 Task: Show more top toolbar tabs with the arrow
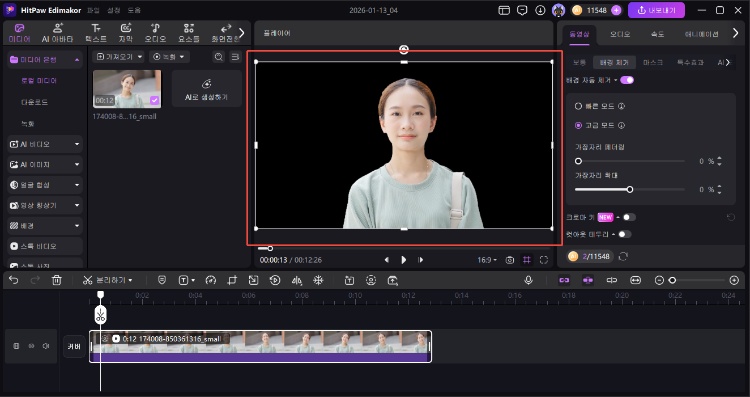coord(242,33)
